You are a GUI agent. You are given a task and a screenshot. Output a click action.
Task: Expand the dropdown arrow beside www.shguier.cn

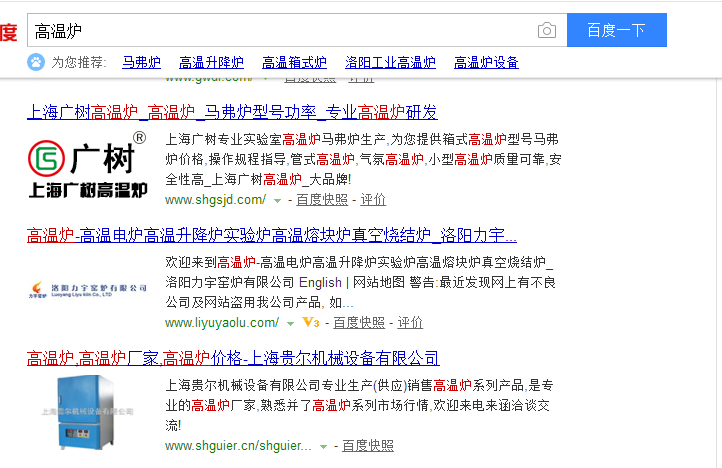[323, 446]
